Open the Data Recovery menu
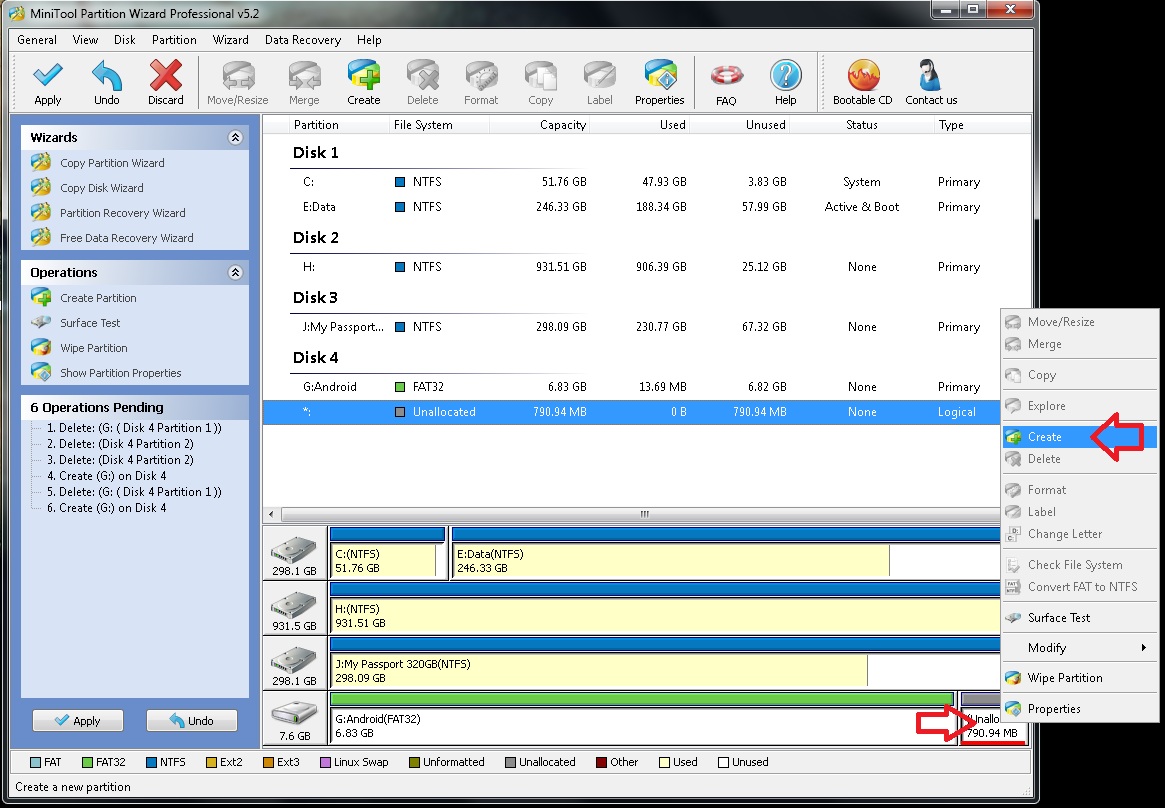The width and height of the screenshot is (1165, 808). pos(302,40)
